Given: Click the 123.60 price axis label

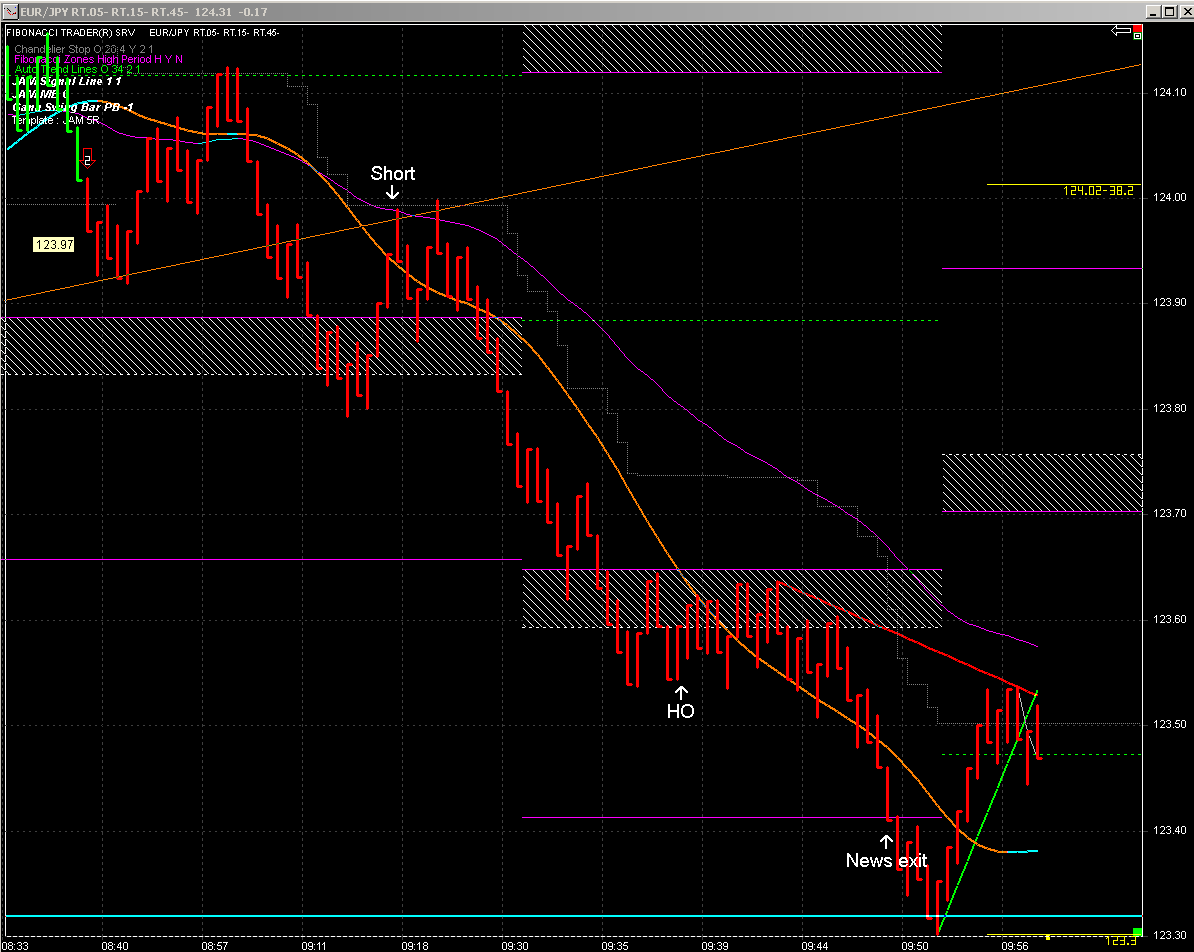Looking at the screenshot, I should (1169, 619).
